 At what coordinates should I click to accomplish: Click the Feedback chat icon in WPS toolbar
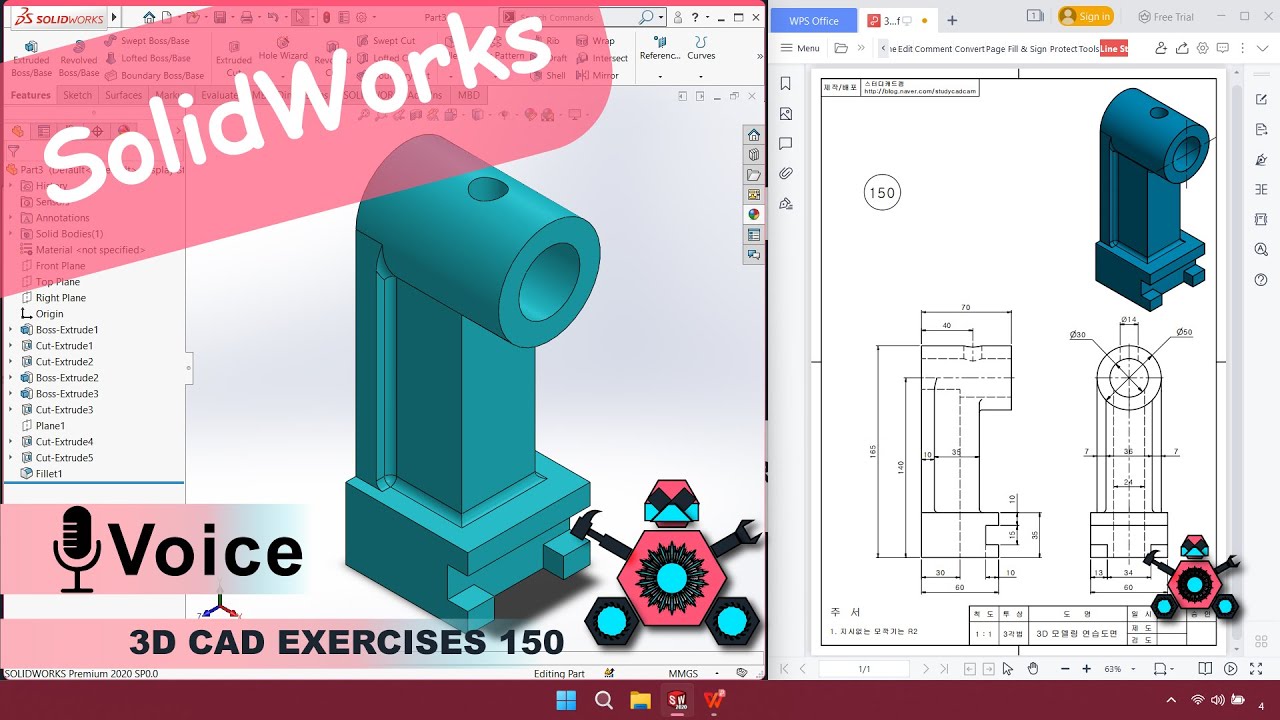click(x=1224, y=48)
